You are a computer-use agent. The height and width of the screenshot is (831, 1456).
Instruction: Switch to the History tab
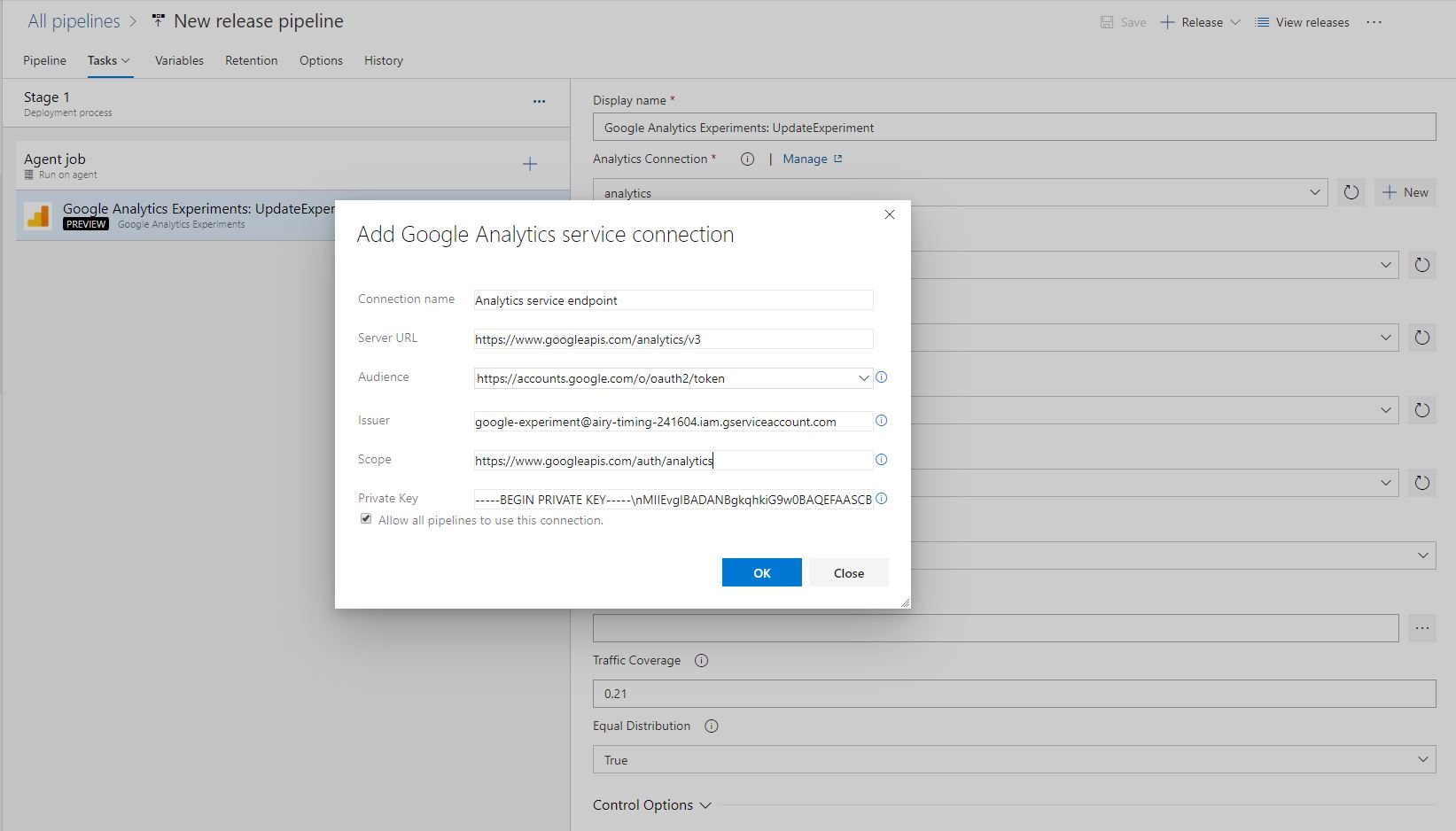(x=384, y=60)
